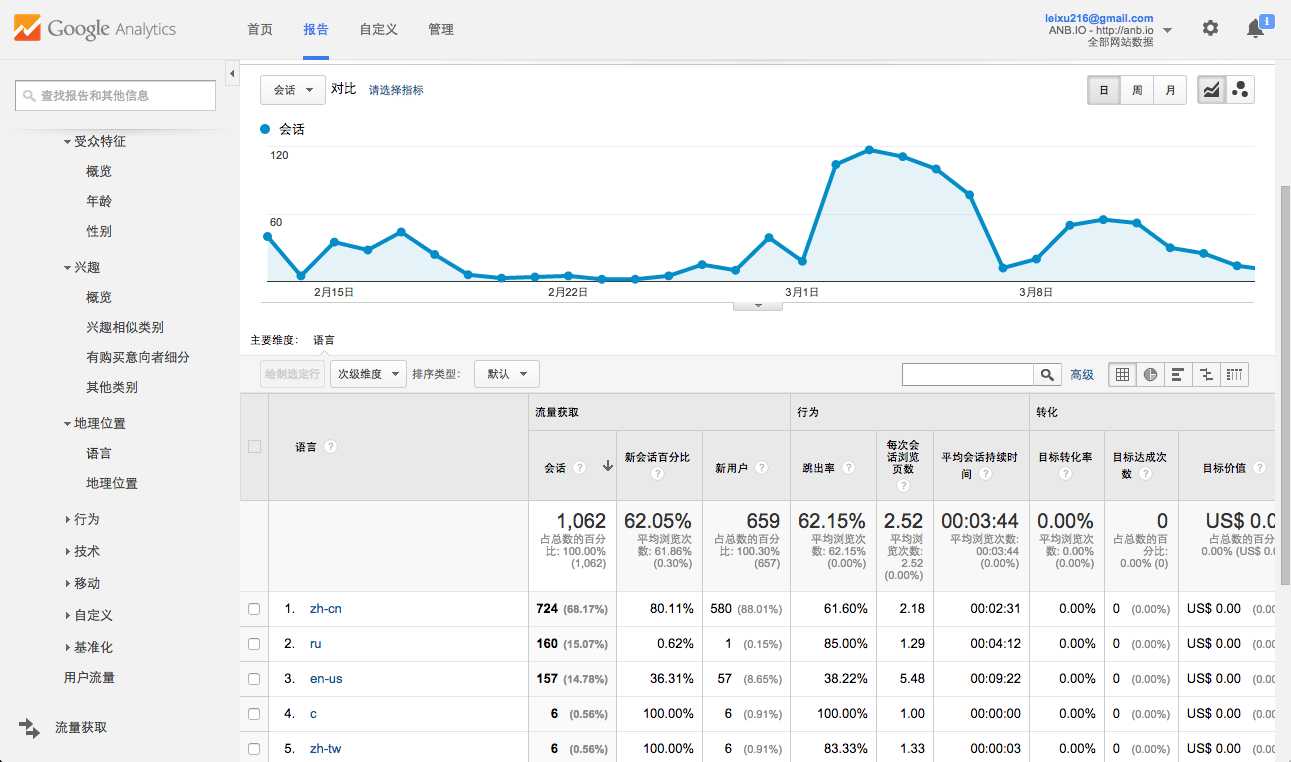The width and height of the screenshot is (1291, 762).
Task: Open the zh-tw language link
Action: point(326,749)
